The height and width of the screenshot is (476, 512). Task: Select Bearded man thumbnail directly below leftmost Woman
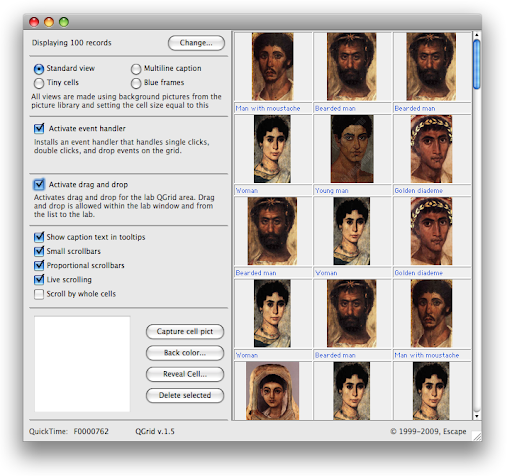pyautogui.click(x=273, y=231)
